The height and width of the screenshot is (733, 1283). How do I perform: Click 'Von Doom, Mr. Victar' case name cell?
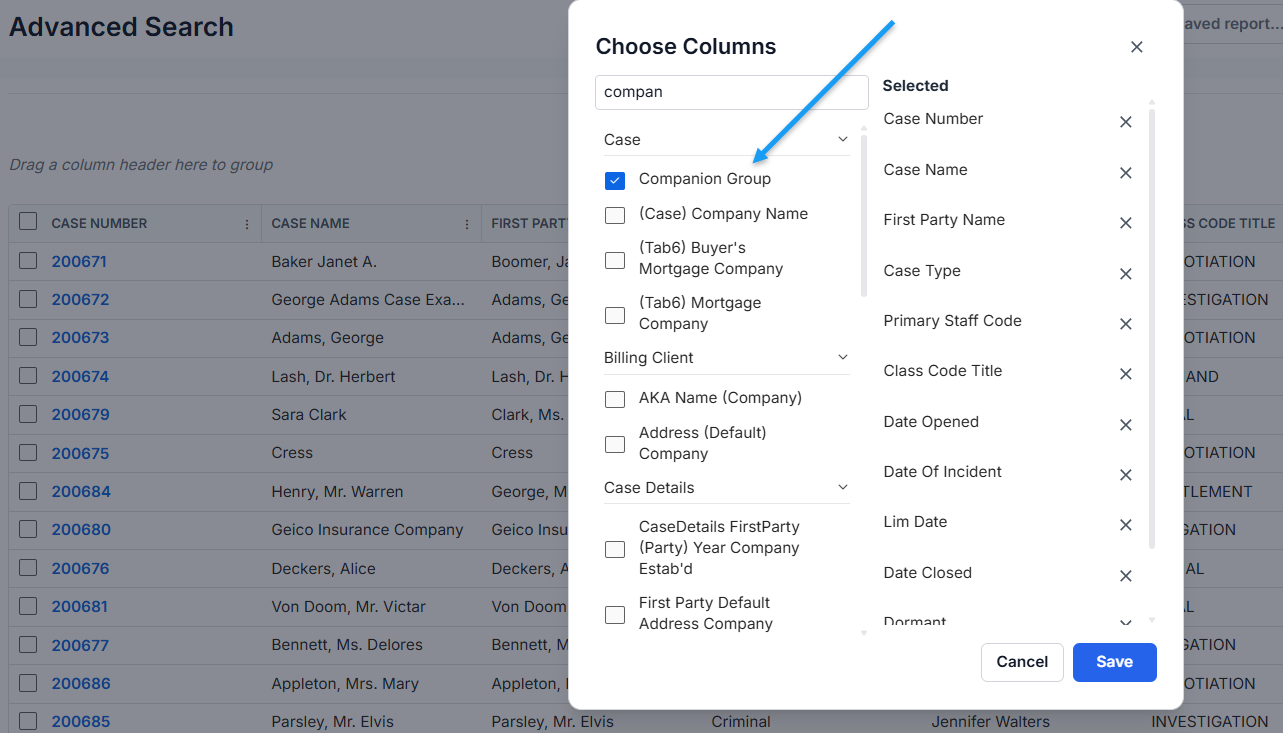pos(348,607)
